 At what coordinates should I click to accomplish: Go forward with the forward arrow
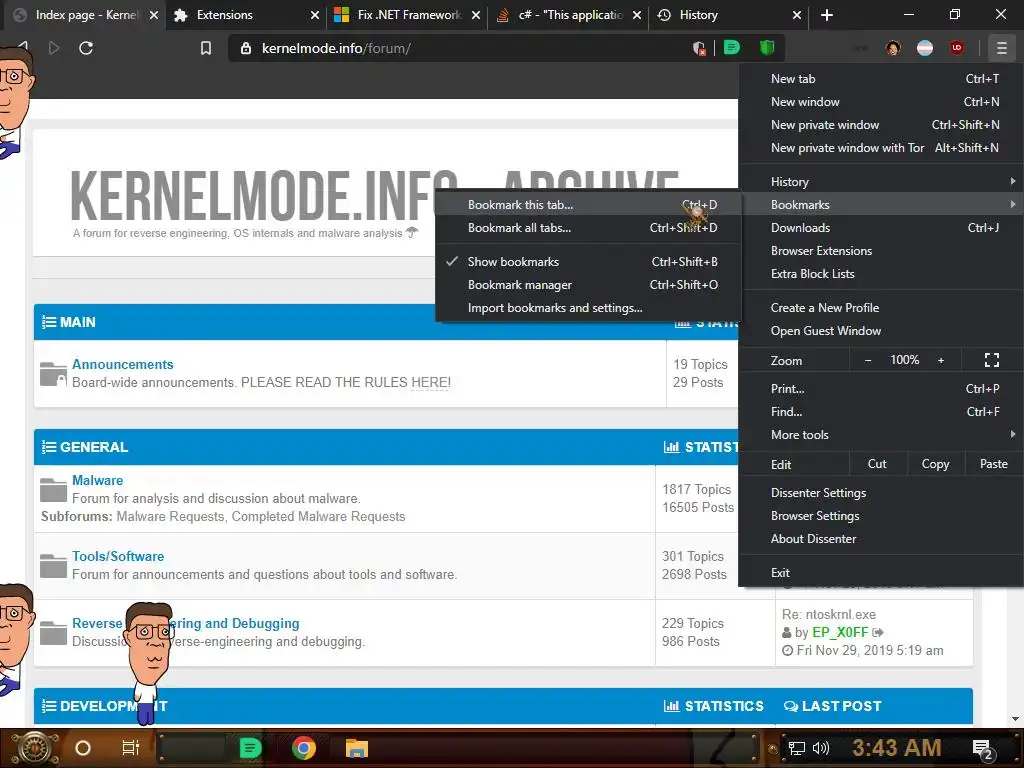[x=54, y=48]
